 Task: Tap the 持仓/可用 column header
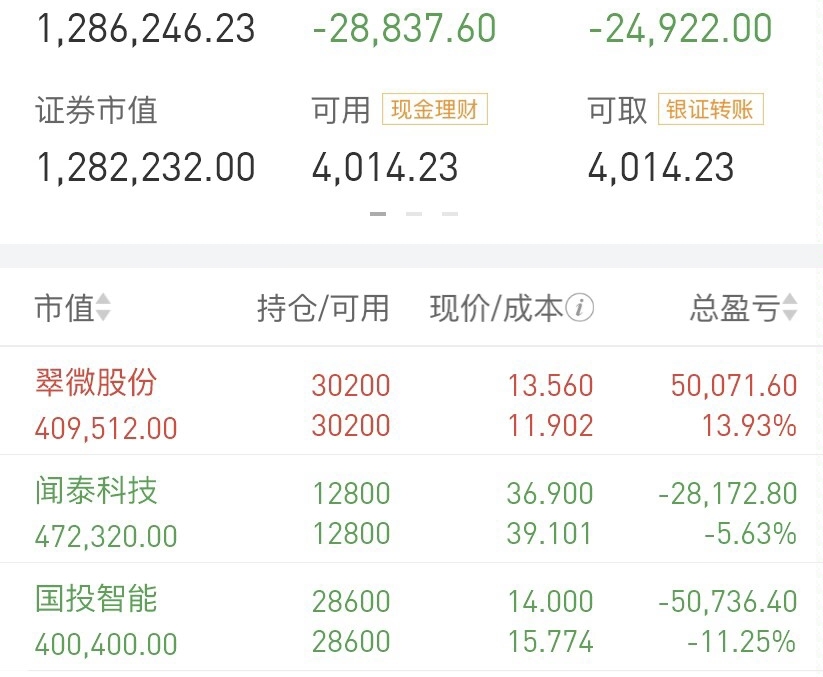pyautogui.click(x=323, y=308)
